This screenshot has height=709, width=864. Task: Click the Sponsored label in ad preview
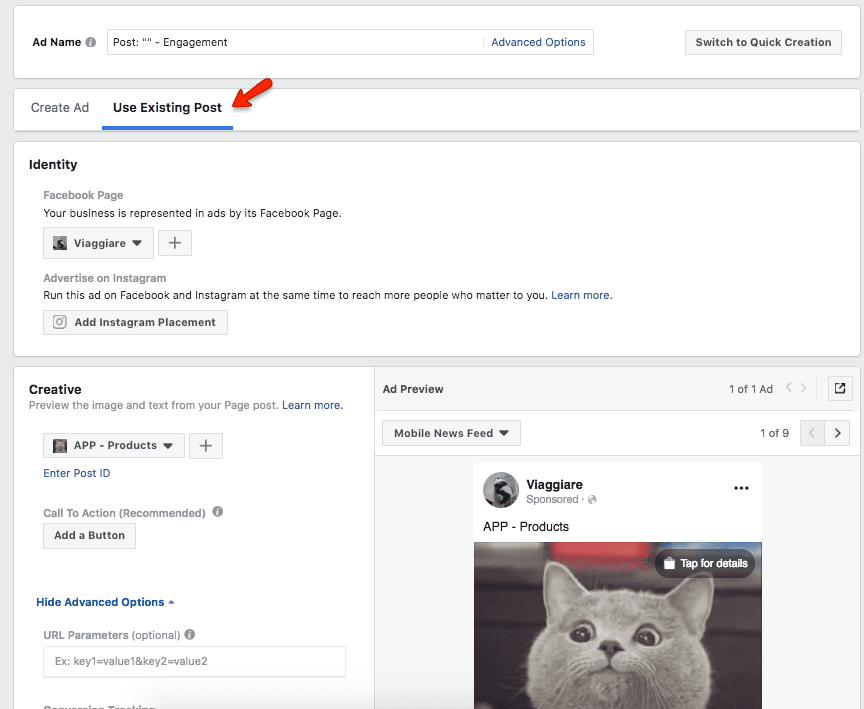552,500
